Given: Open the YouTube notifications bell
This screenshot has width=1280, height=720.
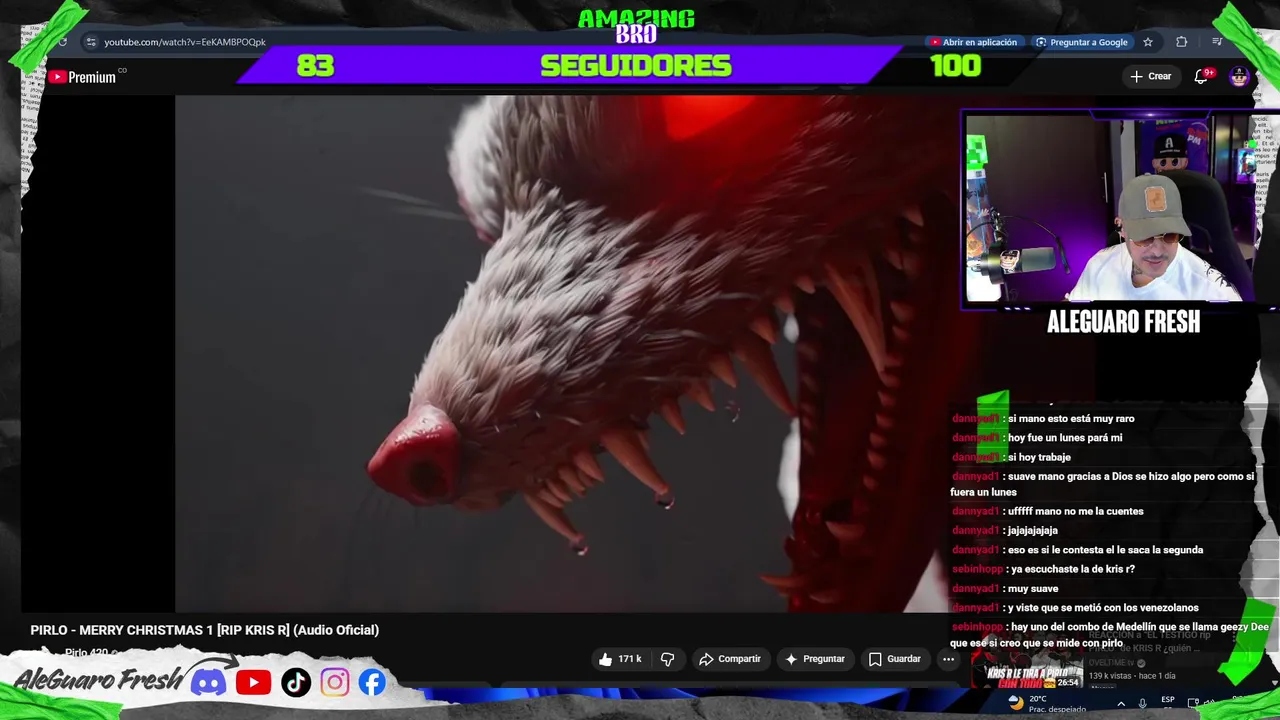Looking at the screenshot, I should [x=1201, y=76].
